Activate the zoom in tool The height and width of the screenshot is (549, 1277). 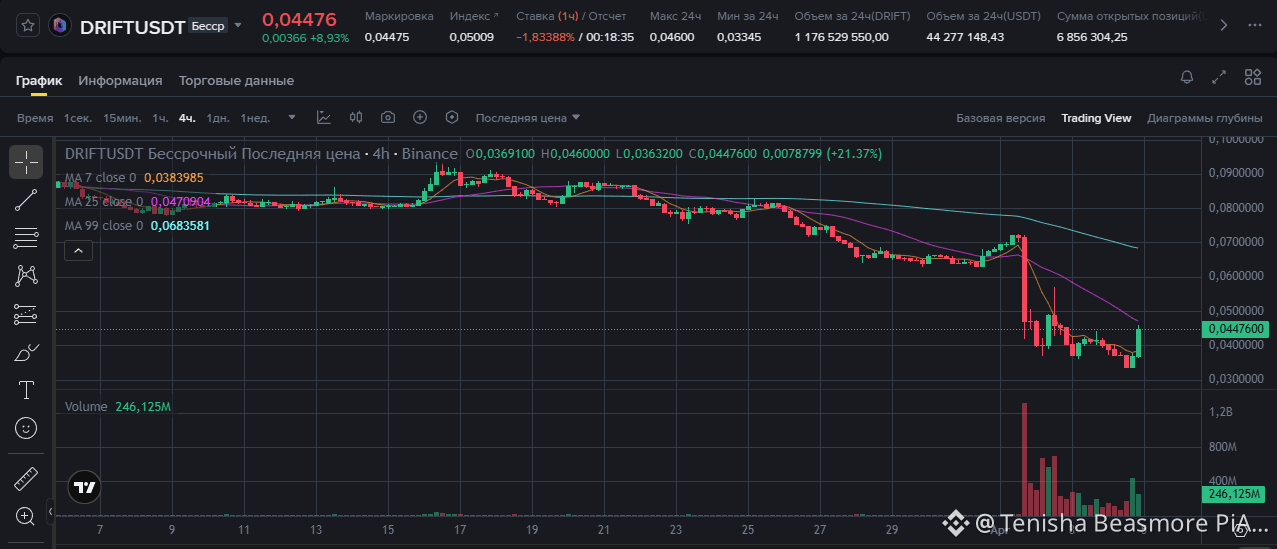point(26,516)
